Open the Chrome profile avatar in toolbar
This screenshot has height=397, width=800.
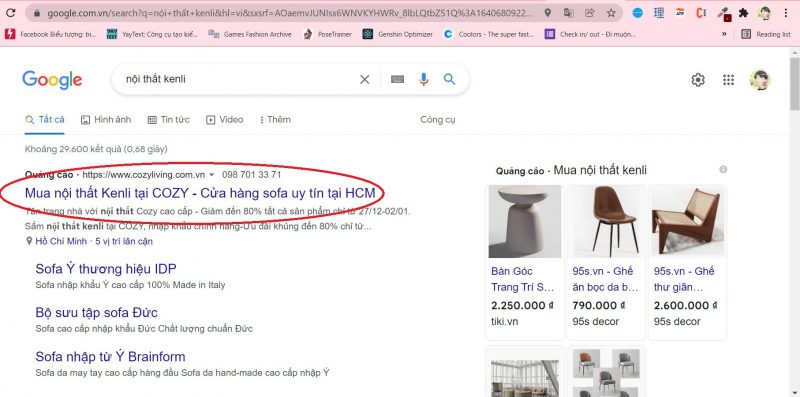[764, 13]
